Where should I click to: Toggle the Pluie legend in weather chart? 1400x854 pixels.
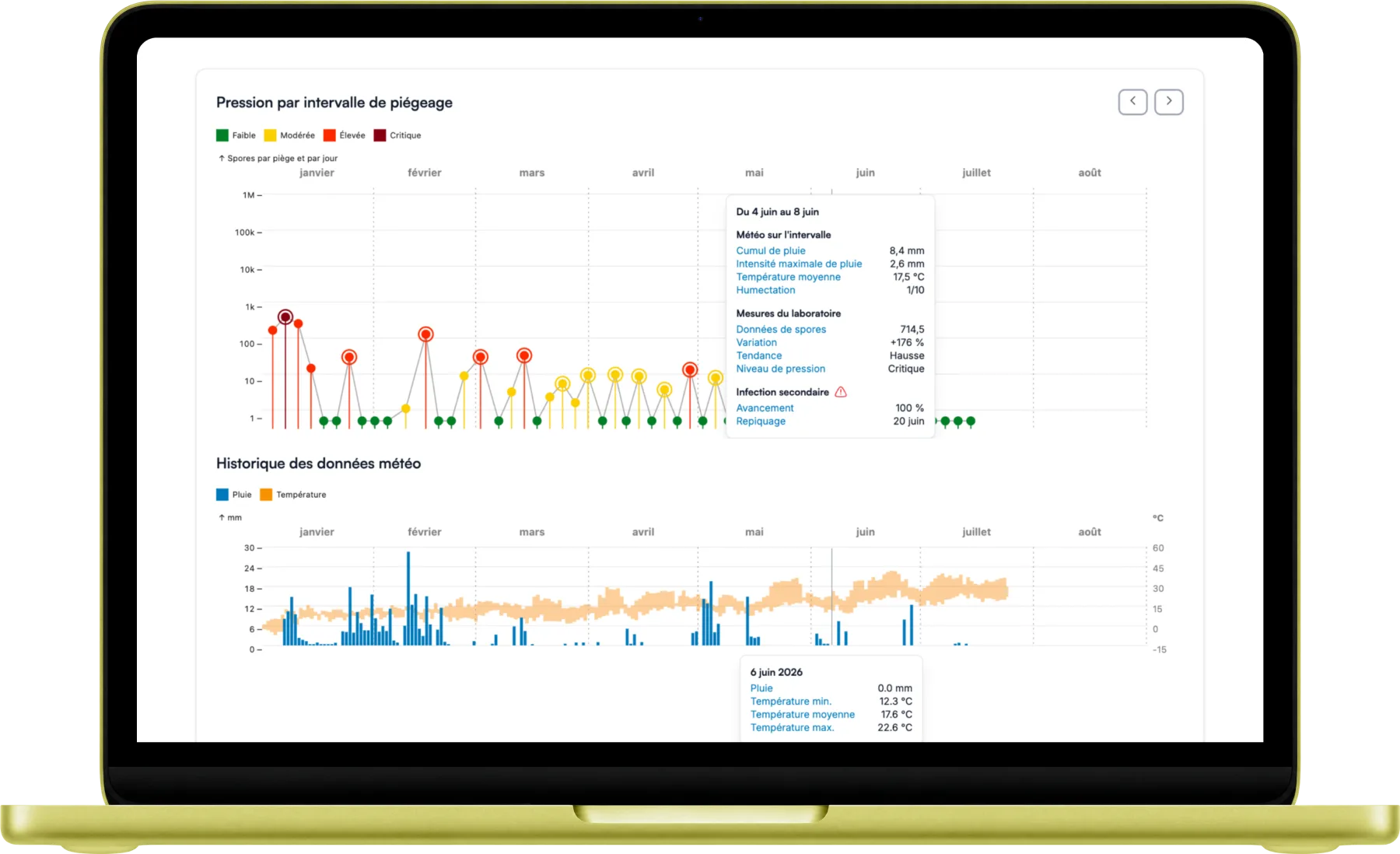click(x=234, y=495)
